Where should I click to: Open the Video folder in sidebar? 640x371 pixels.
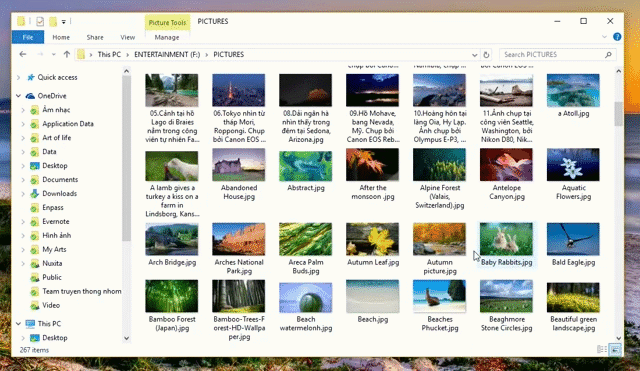51,305
